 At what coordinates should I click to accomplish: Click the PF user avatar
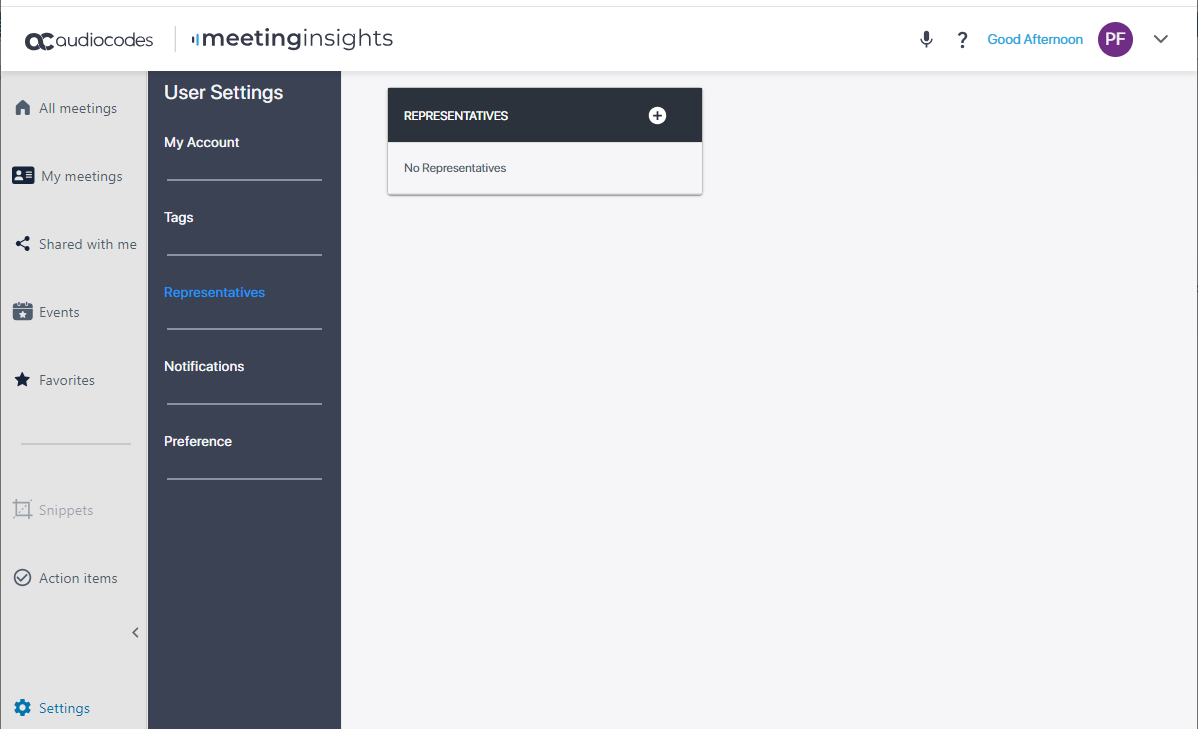1115,40
